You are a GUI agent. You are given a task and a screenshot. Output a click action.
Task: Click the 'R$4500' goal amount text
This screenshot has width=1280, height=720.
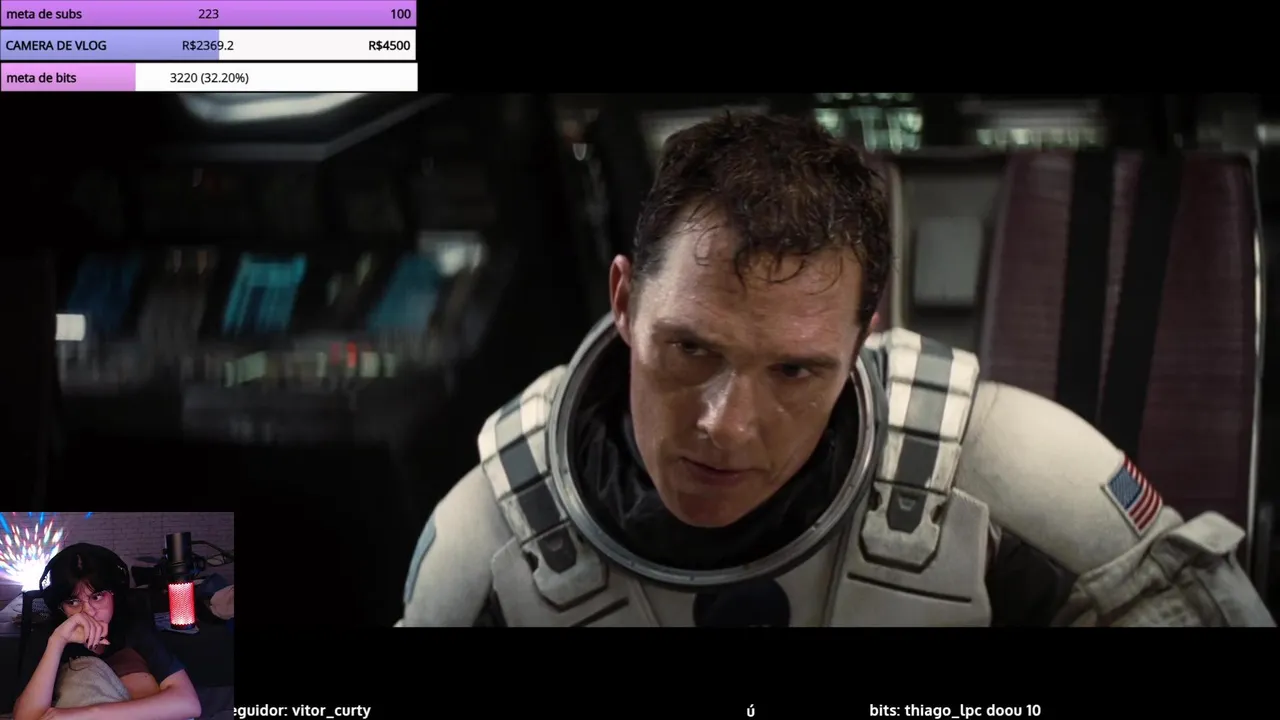(389, 46)
